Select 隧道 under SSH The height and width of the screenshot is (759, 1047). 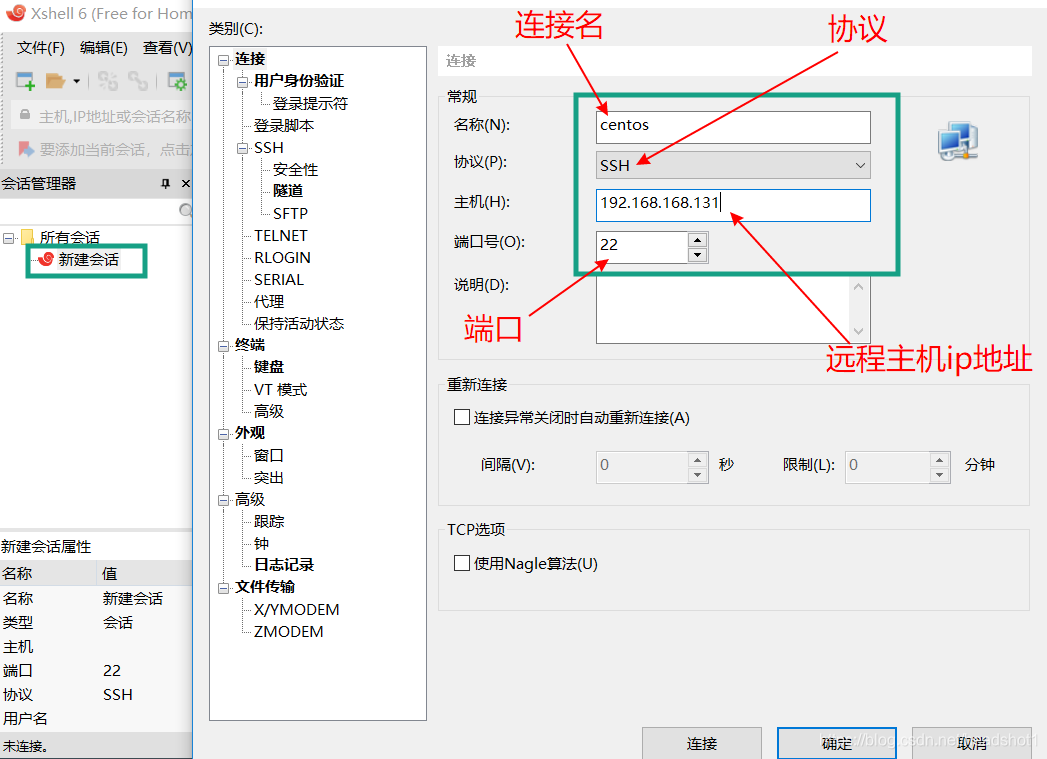[x=288, y=191]
